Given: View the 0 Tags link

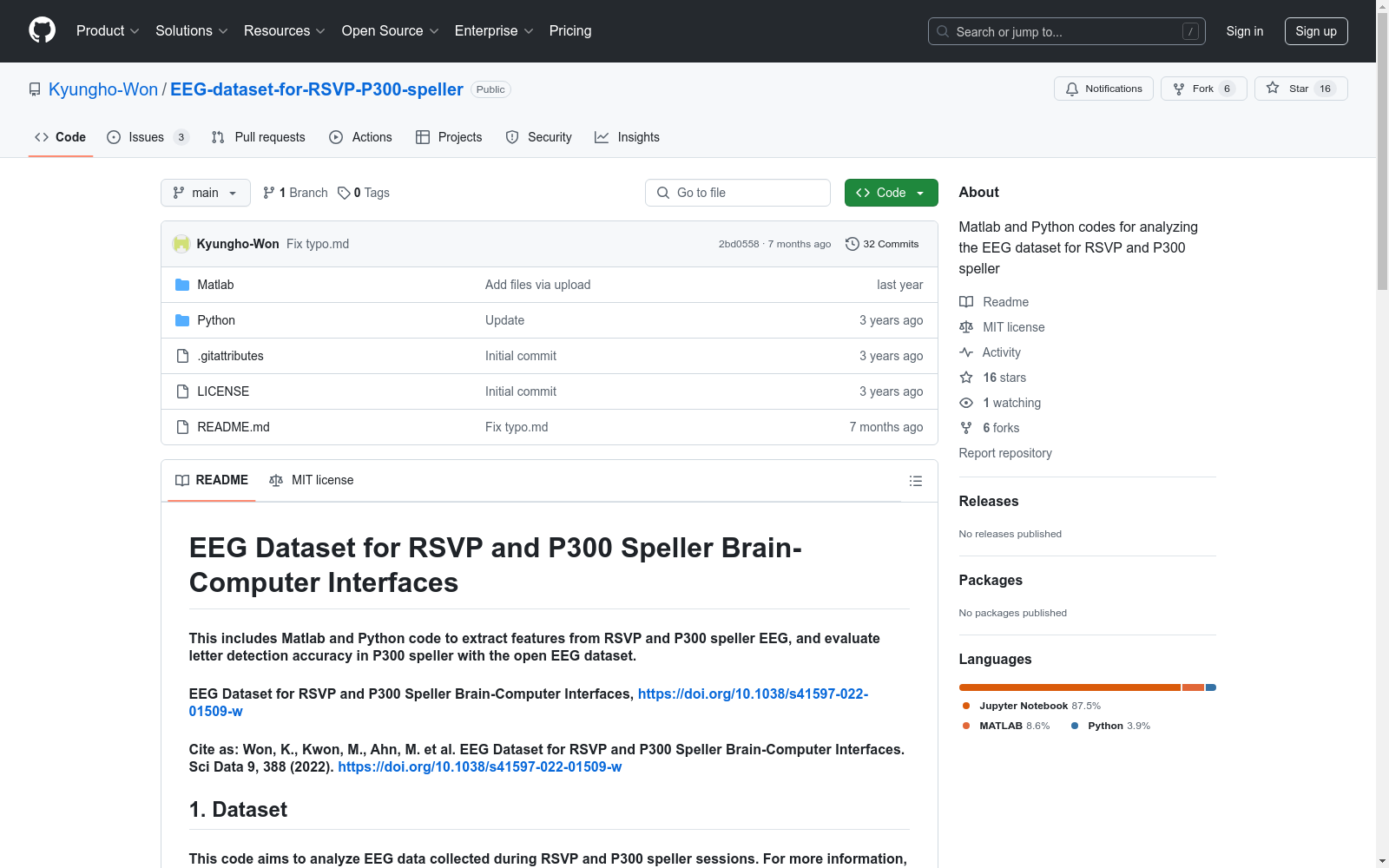Looking at the screenshot, I should tap(364, 193).
